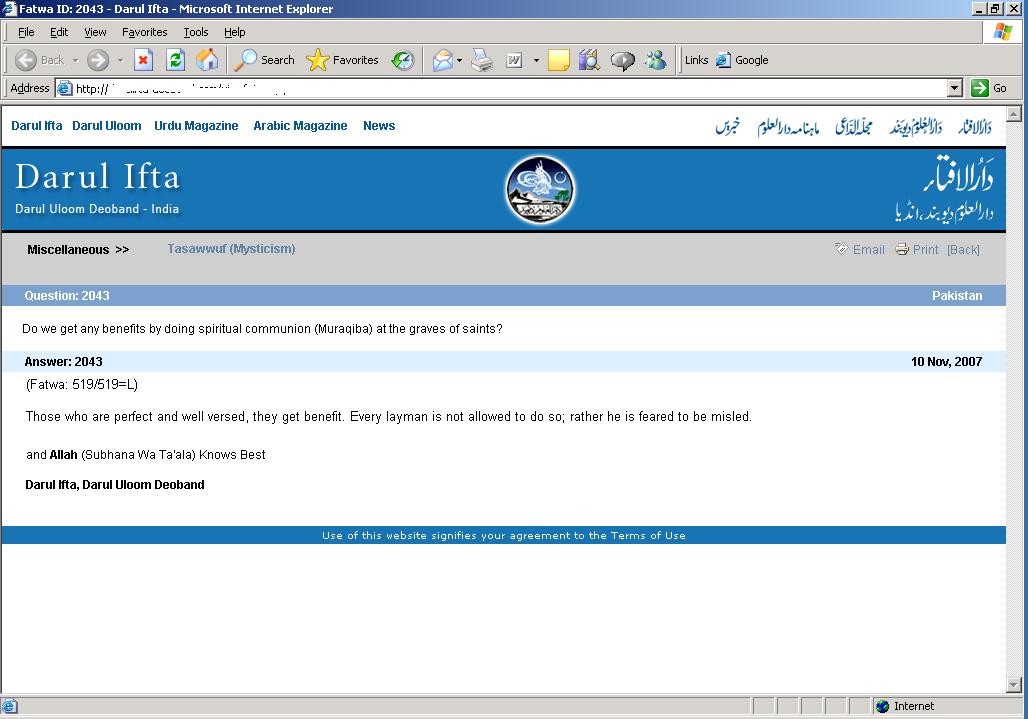Click inside the address URL field
Screen dimensions: 1028x719
coord(510,88)
